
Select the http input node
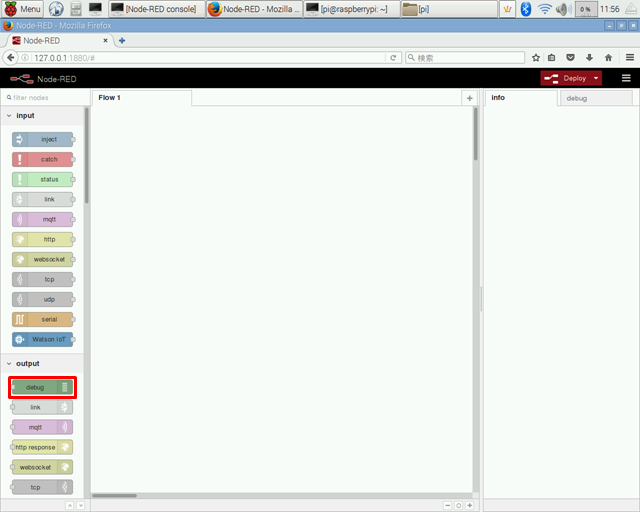(x=42, y=240)
